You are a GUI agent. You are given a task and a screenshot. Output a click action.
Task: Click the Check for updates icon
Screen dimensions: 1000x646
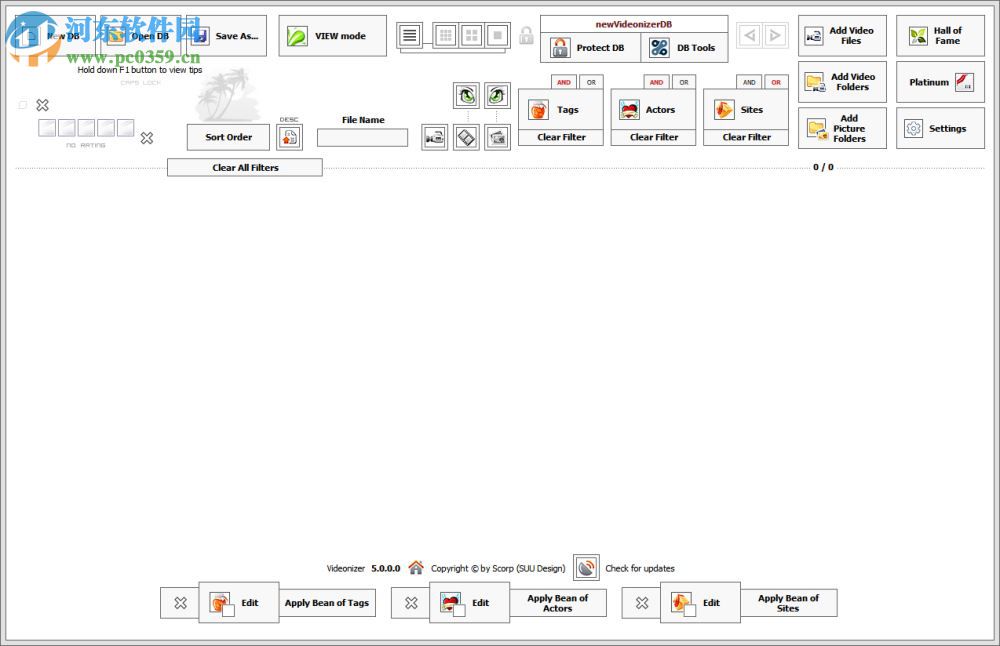pos(585,568)
